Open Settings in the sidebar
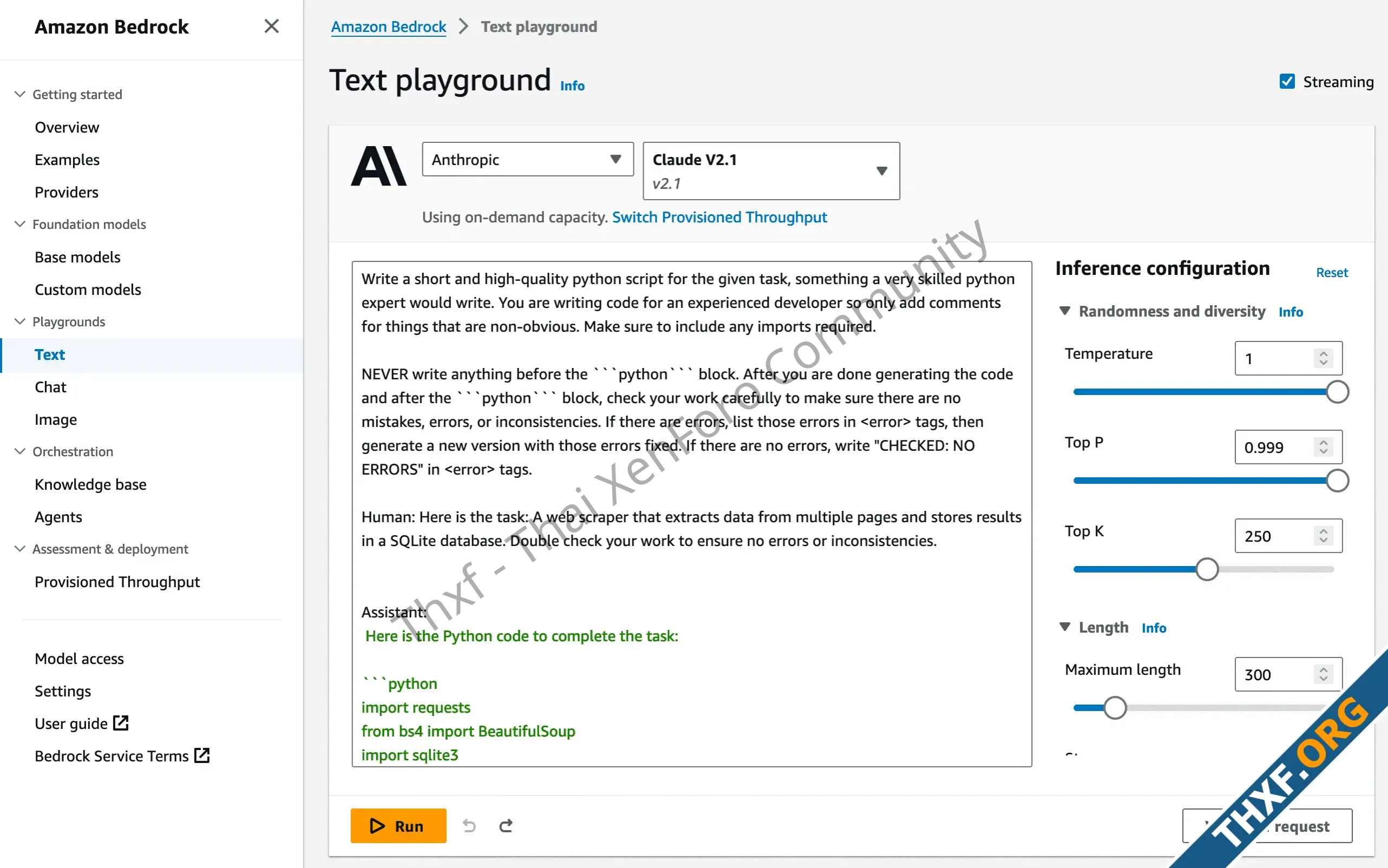 [x=63, y=691]
